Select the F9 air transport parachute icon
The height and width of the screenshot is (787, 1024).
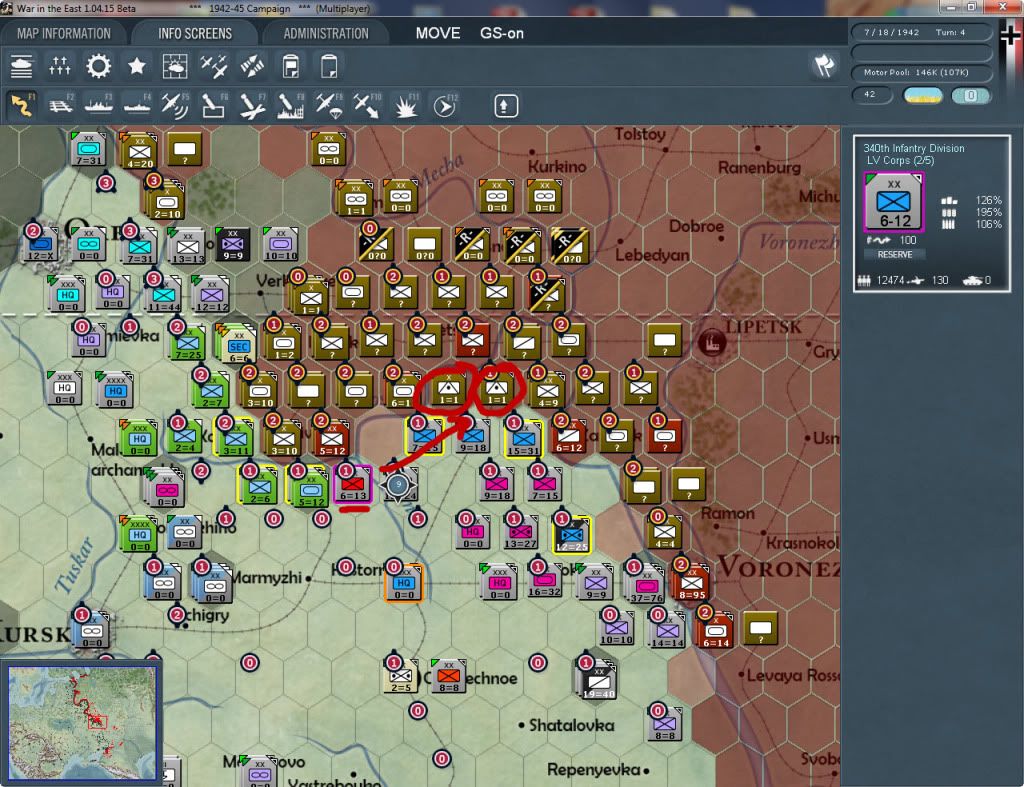tap(329, 105)
